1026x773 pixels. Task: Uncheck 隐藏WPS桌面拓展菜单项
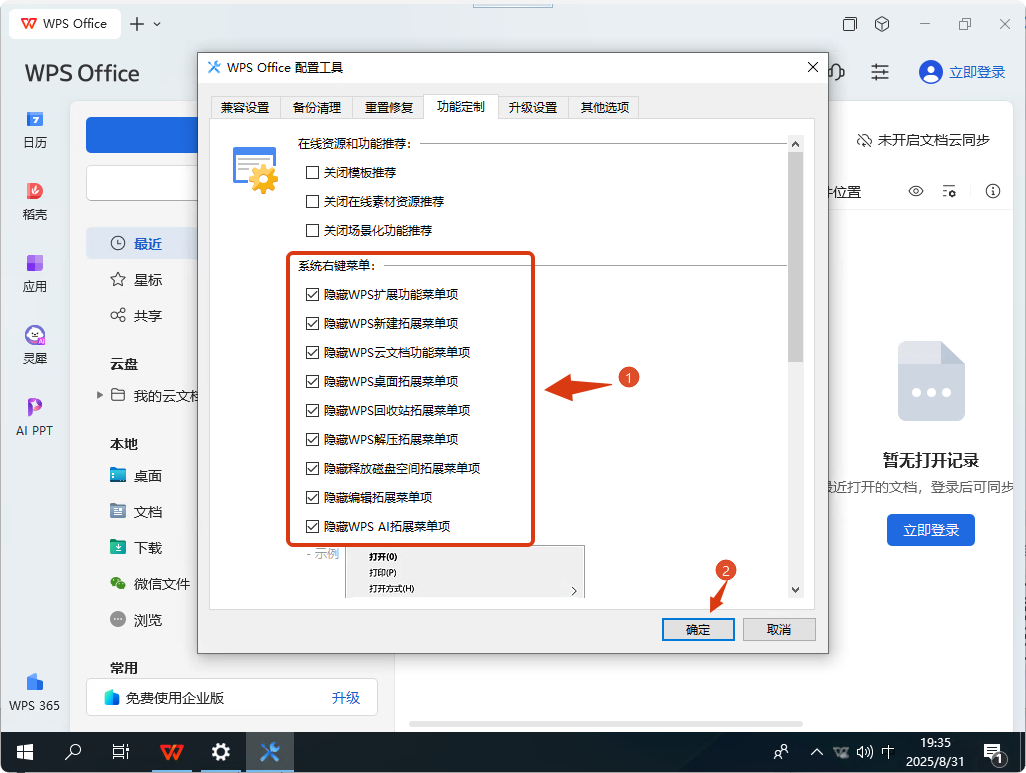click(313, 382)
